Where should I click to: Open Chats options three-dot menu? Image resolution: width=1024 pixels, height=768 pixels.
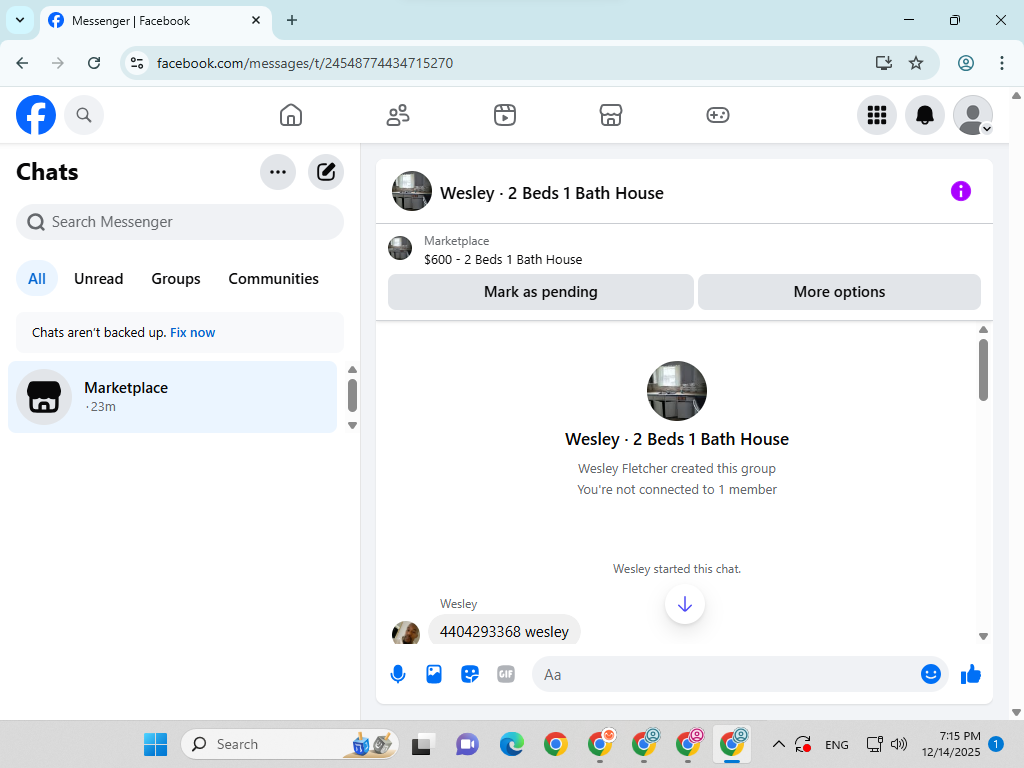point(278,172)
